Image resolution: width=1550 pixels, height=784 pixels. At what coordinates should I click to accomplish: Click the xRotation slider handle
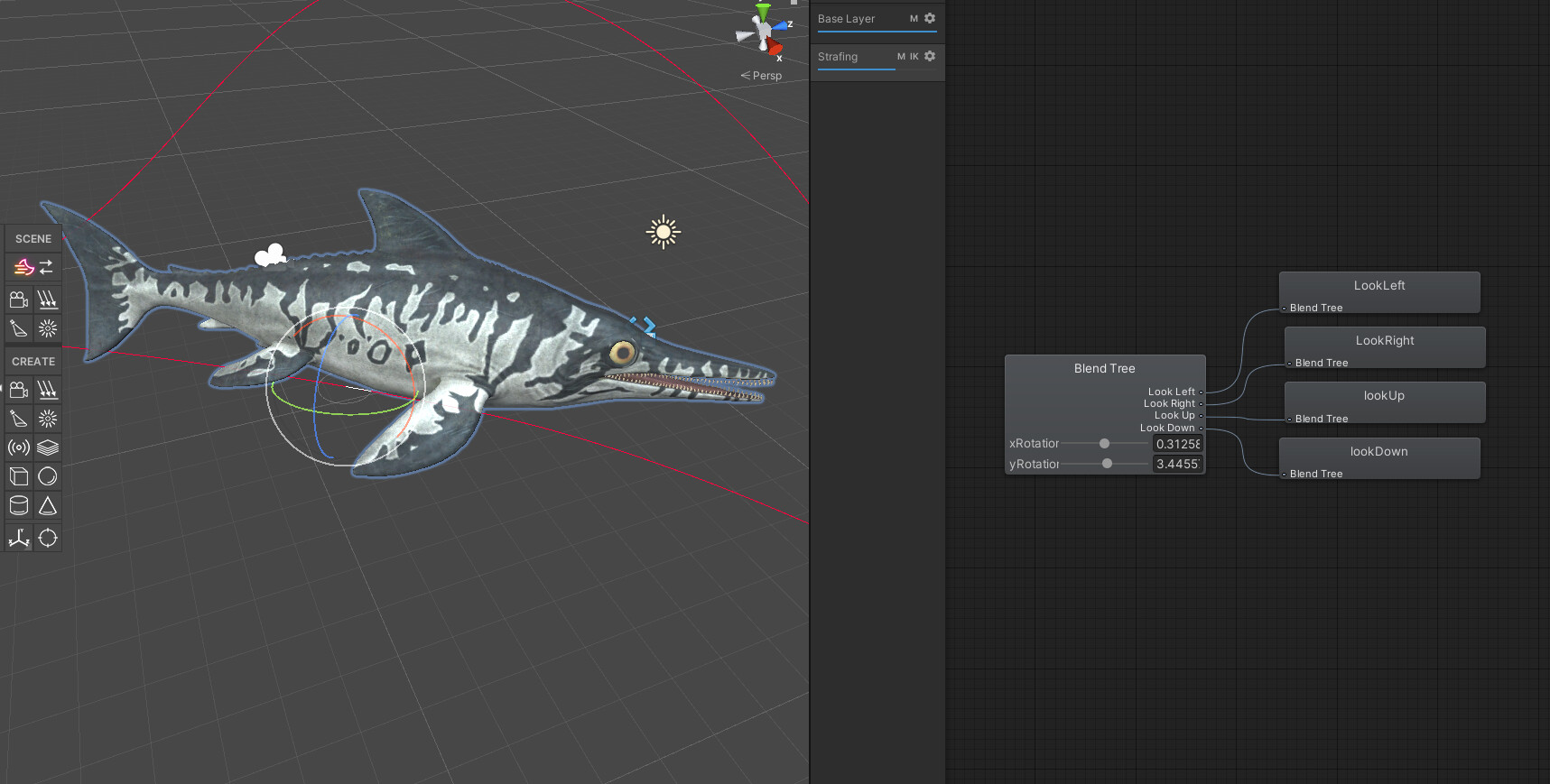(1104, 444)
